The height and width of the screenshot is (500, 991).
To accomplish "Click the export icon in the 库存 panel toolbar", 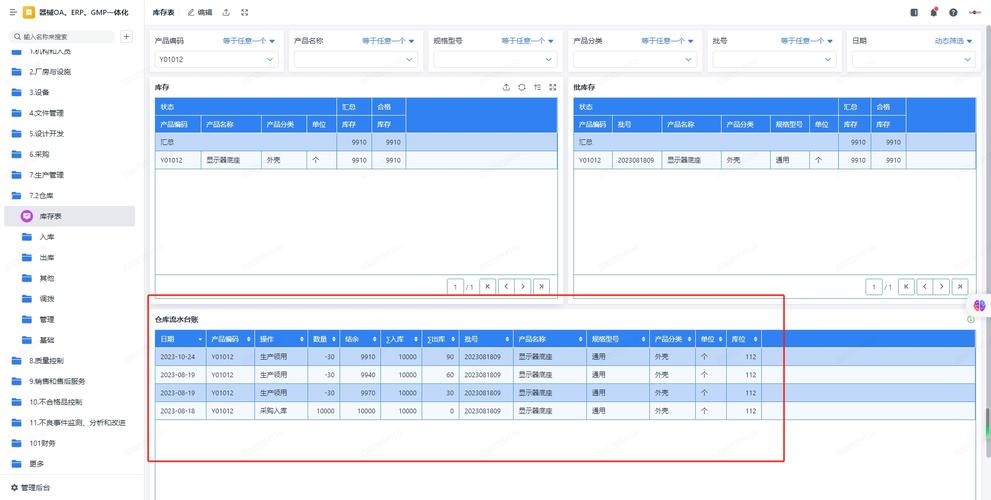I will [x=506, y=88].
